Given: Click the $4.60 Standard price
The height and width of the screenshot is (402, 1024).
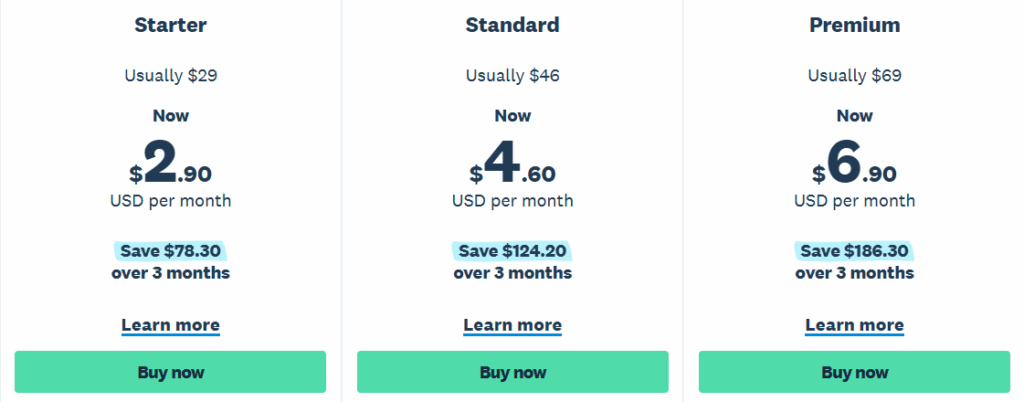Looking at the screenshot, I should pyautogui.click(x=513, y=164).
